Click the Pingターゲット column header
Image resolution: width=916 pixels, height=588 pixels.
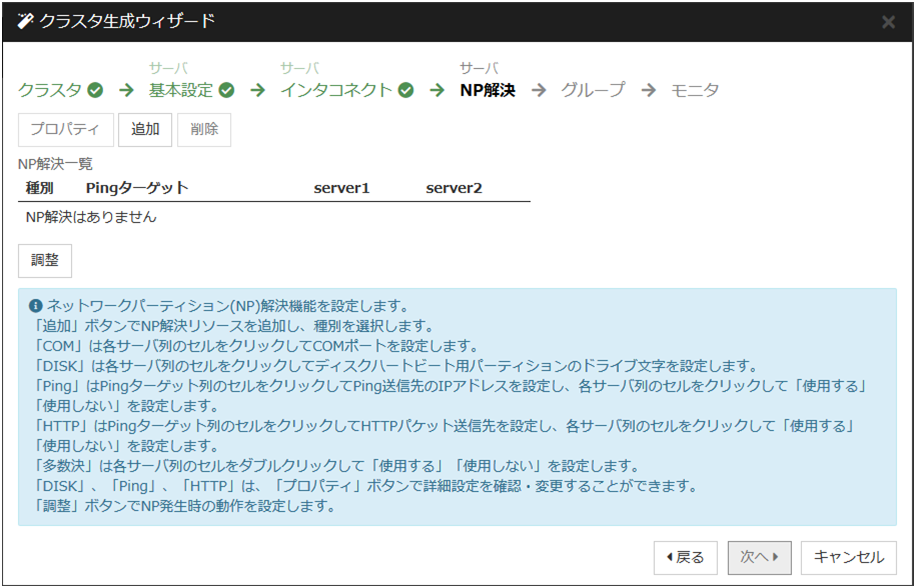[x=137, y=188]
